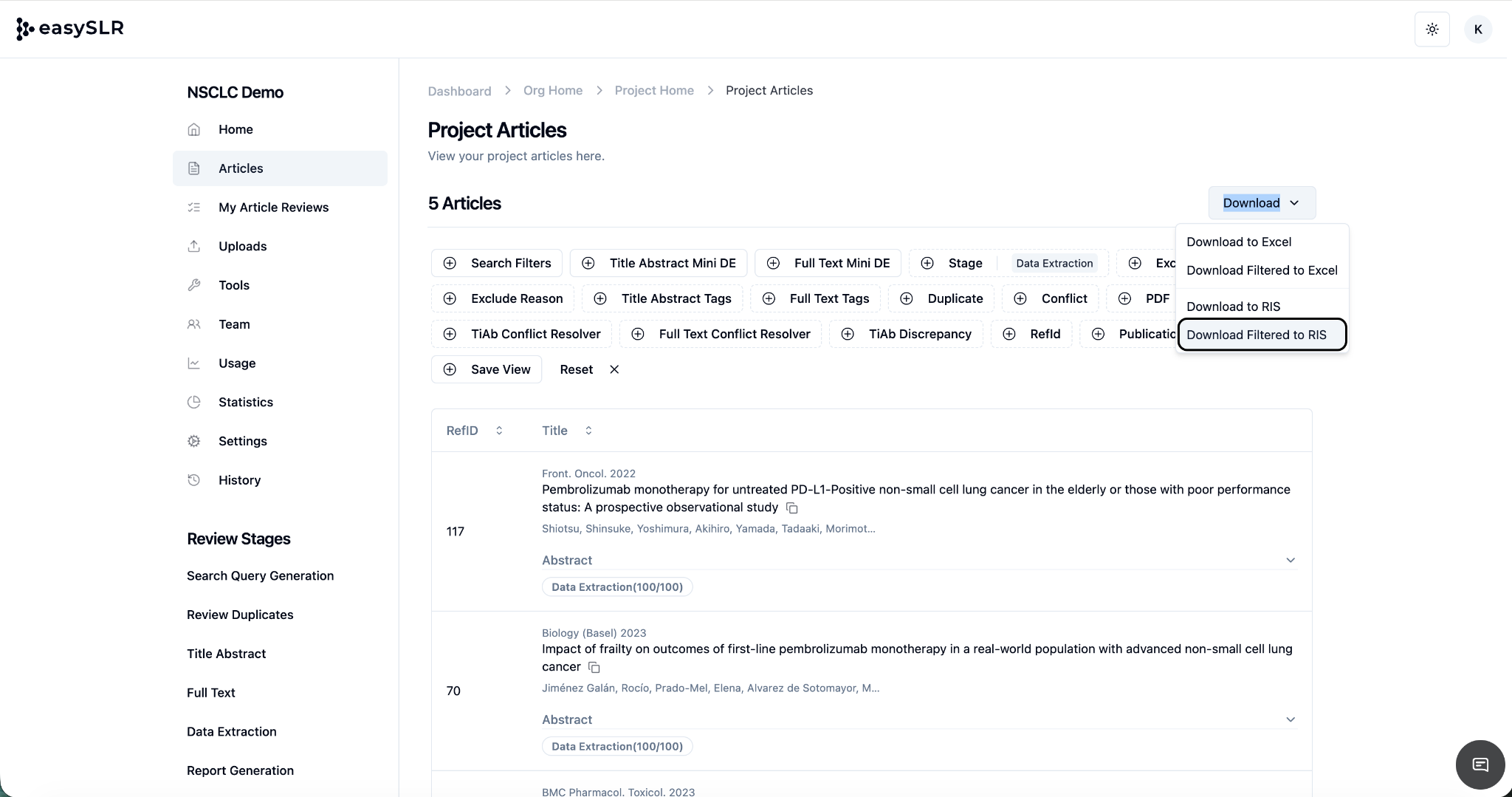The width and height of the screenshot is (1512, 797).
Task: Toggle the light/dark theme sun icon
Action: click(1432, 30)
